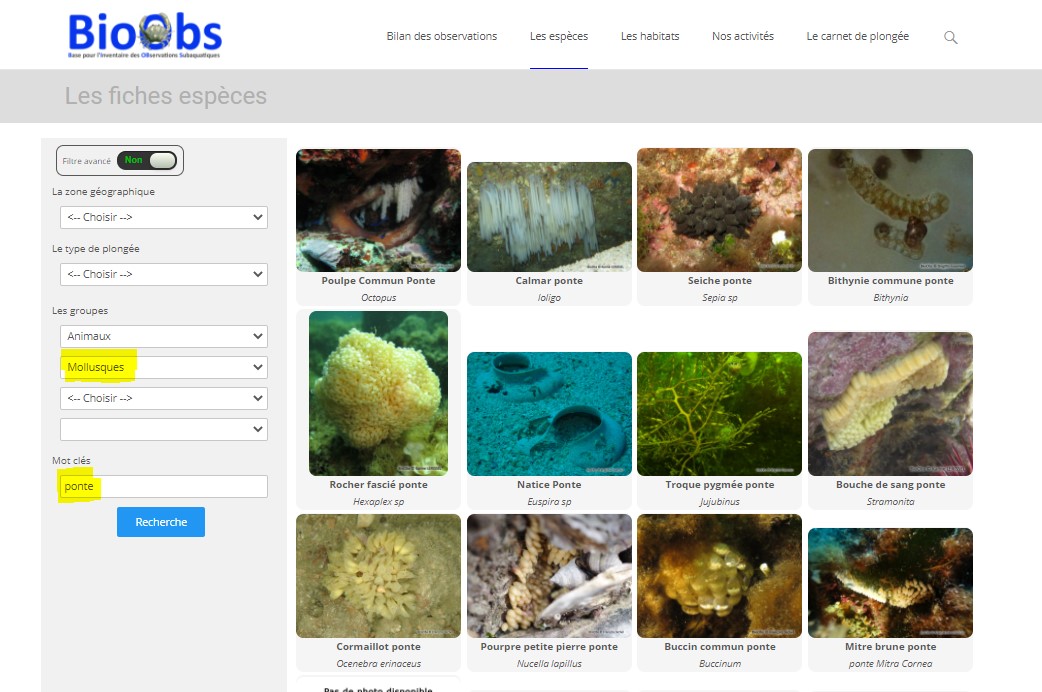Click the Natice Ponte title link
The width and height of the screenshot is (1042, 692).
pyautogui.click(x=549, y=485)
